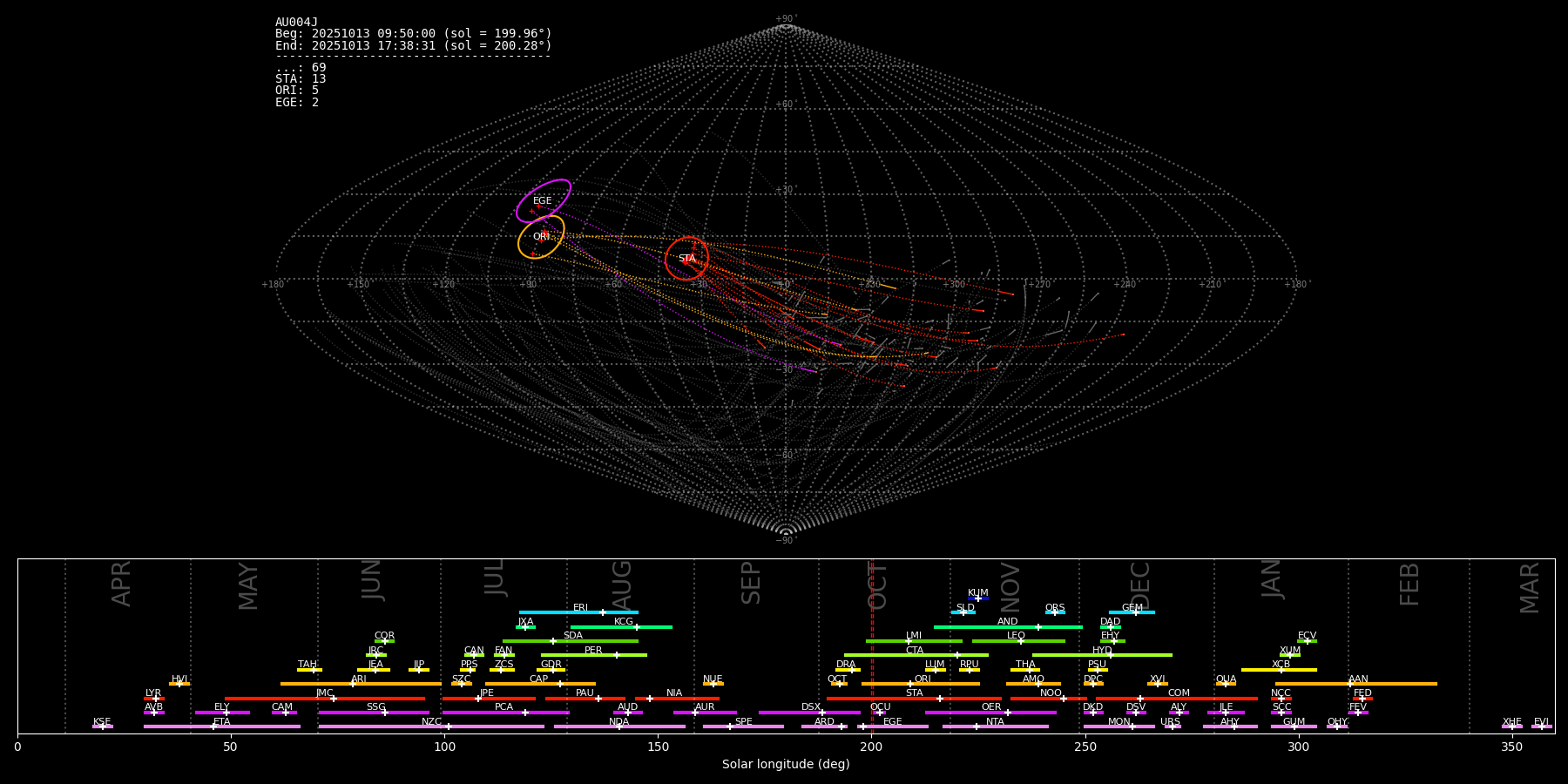Click the +270 longitude label on sky map
The image size is (1568, 784).
coord(1038,284)
